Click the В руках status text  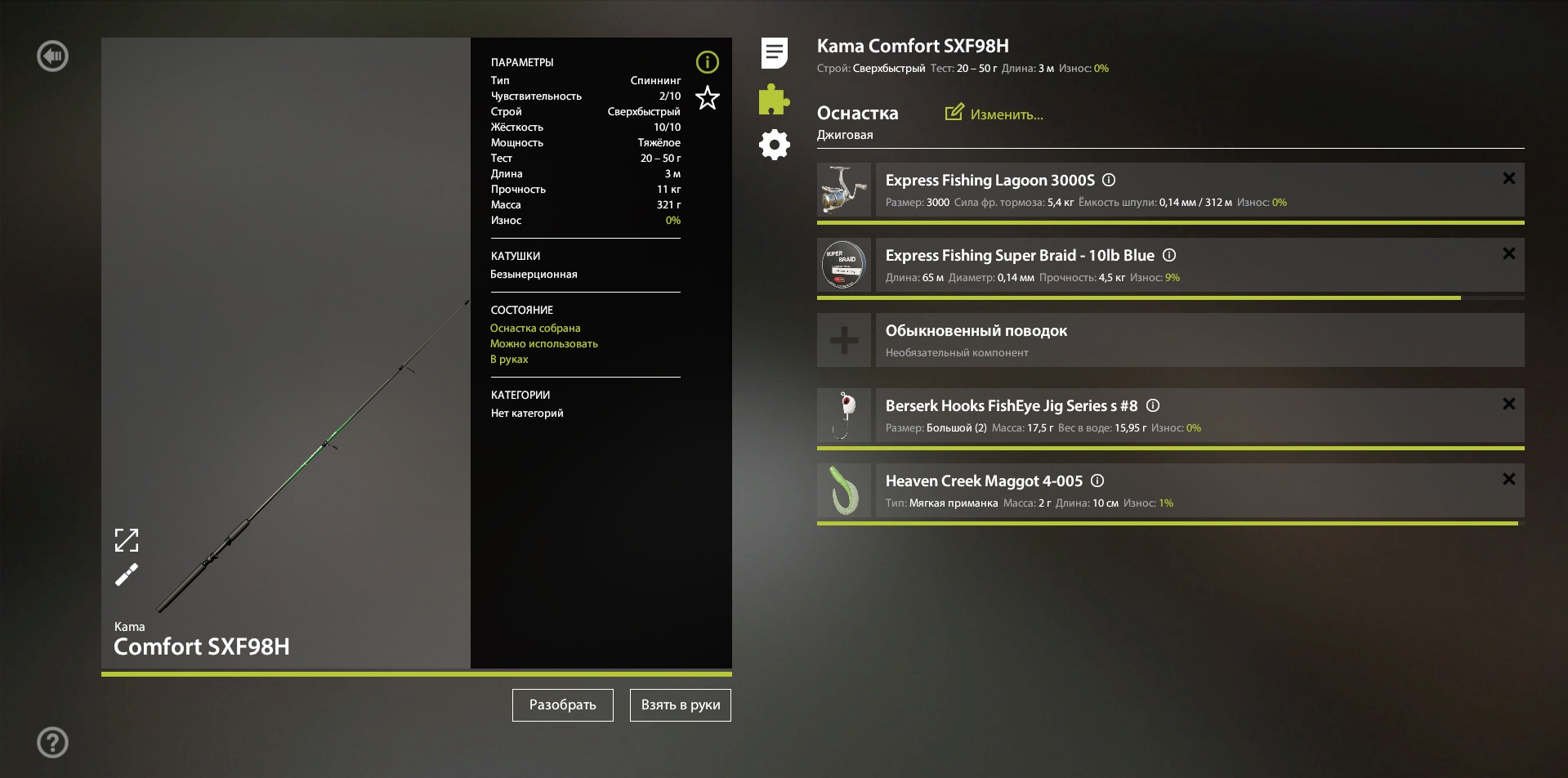[x=509, y=360]
